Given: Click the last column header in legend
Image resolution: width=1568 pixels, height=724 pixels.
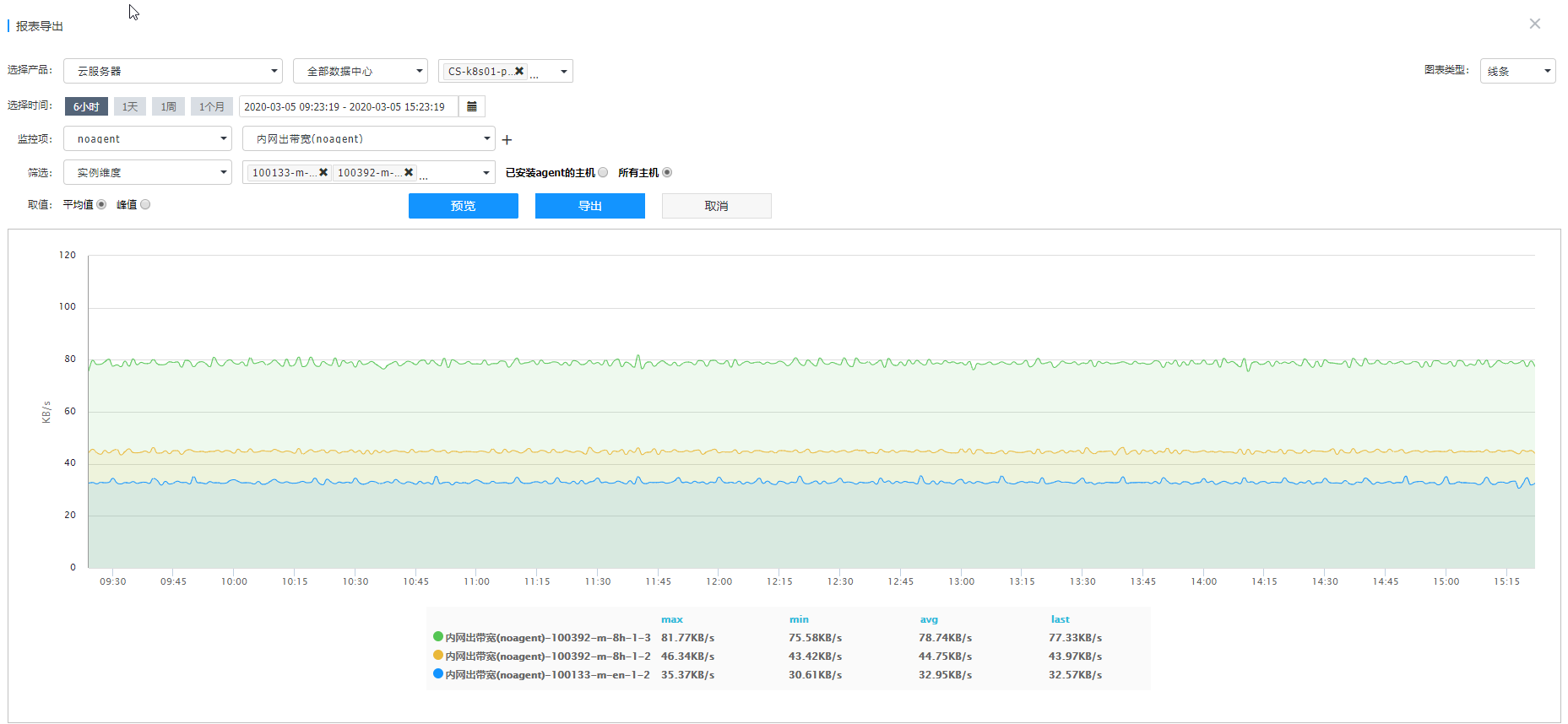Looking at the screenshot, I should coord(1060,619).
